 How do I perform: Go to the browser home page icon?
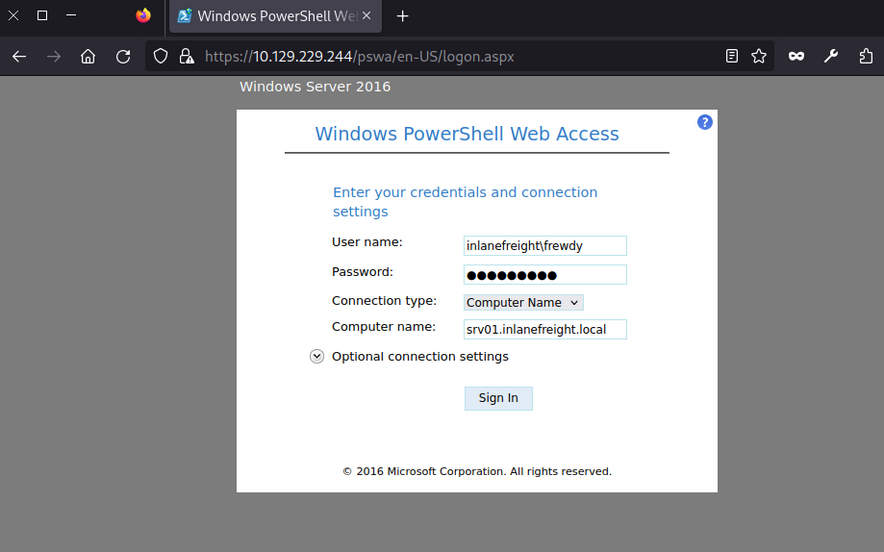tap(88, 56)
